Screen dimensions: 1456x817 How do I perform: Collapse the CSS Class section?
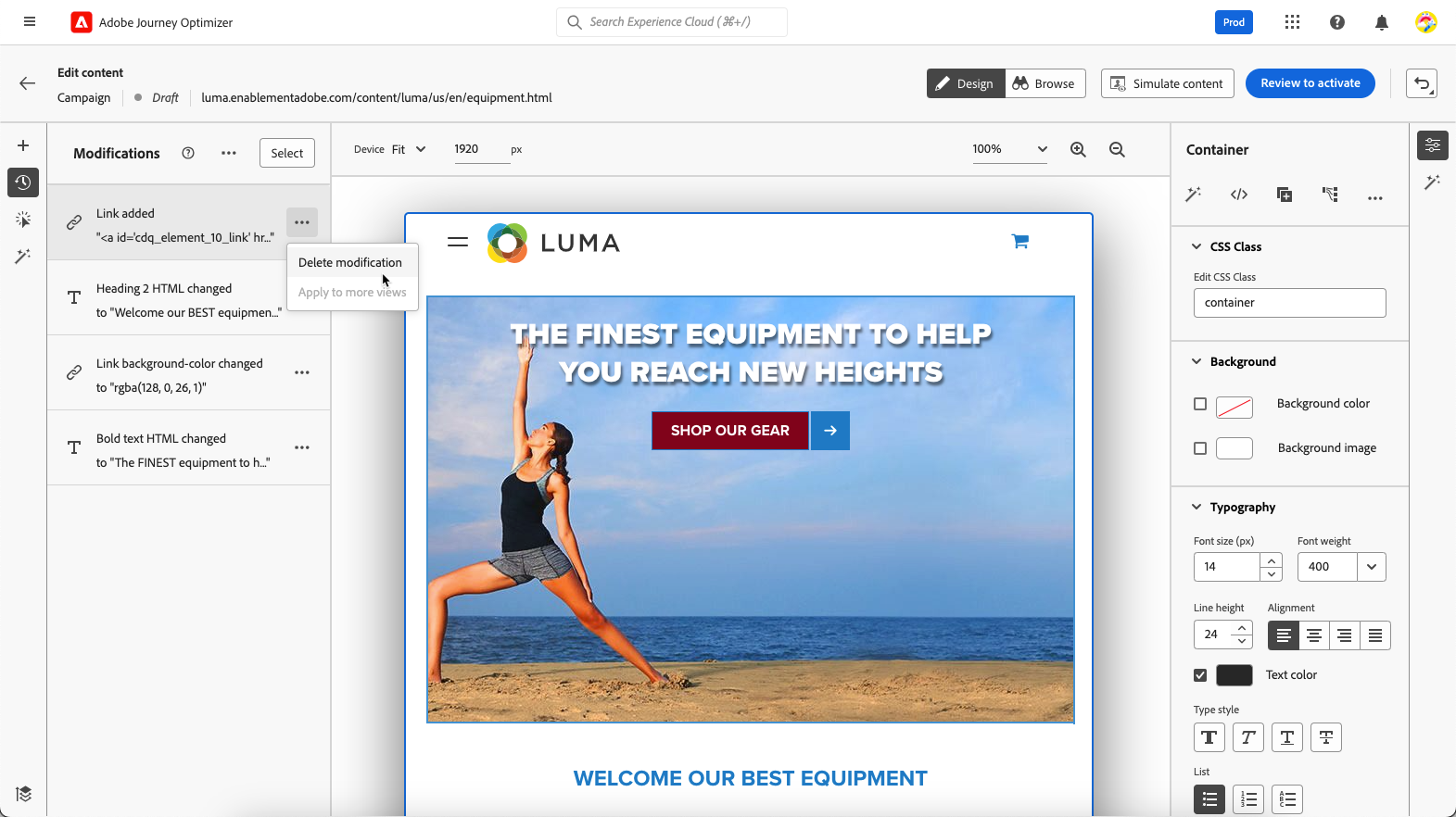[x=1196, y=246]
